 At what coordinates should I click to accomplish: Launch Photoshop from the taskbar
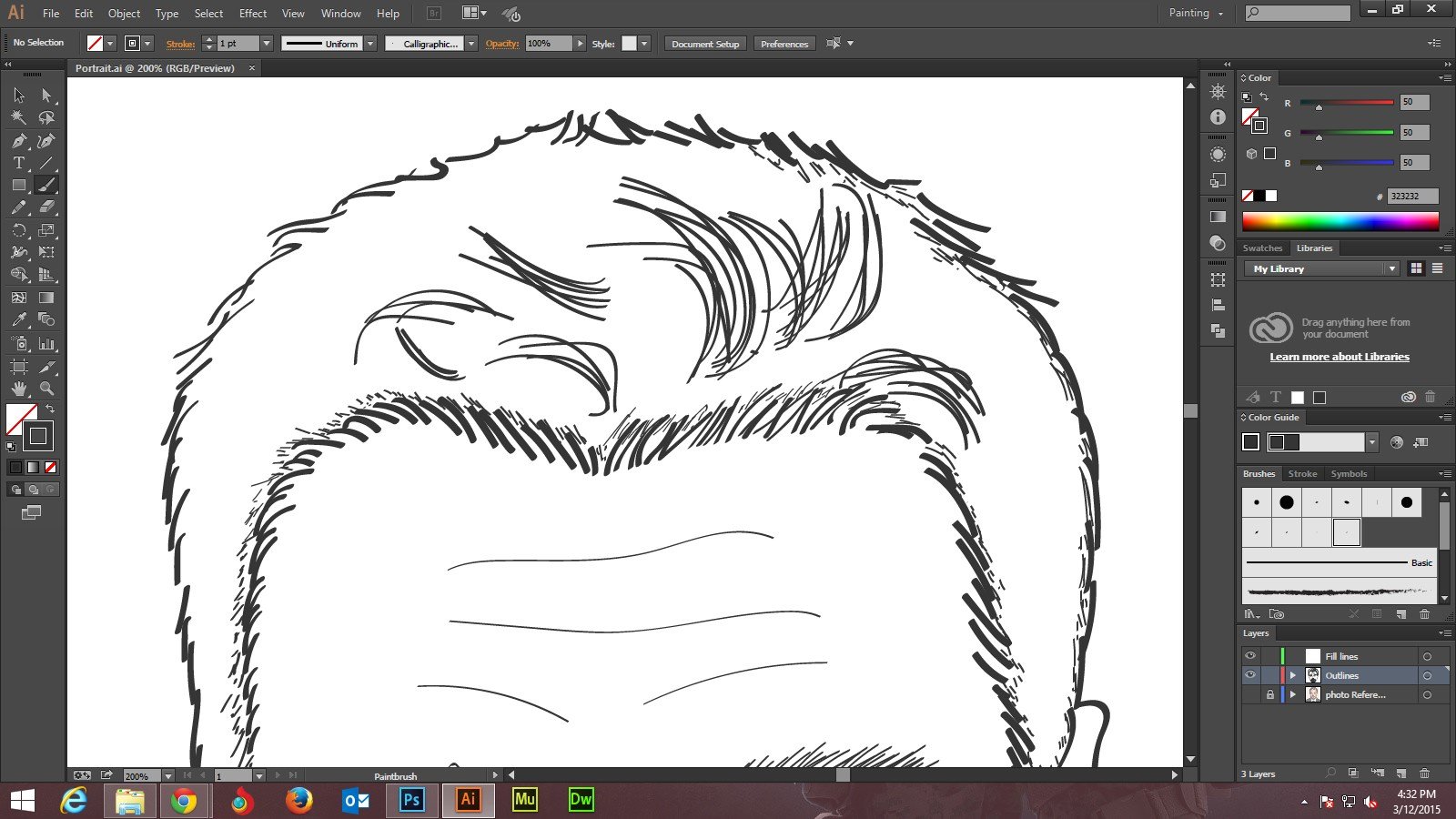411,800
